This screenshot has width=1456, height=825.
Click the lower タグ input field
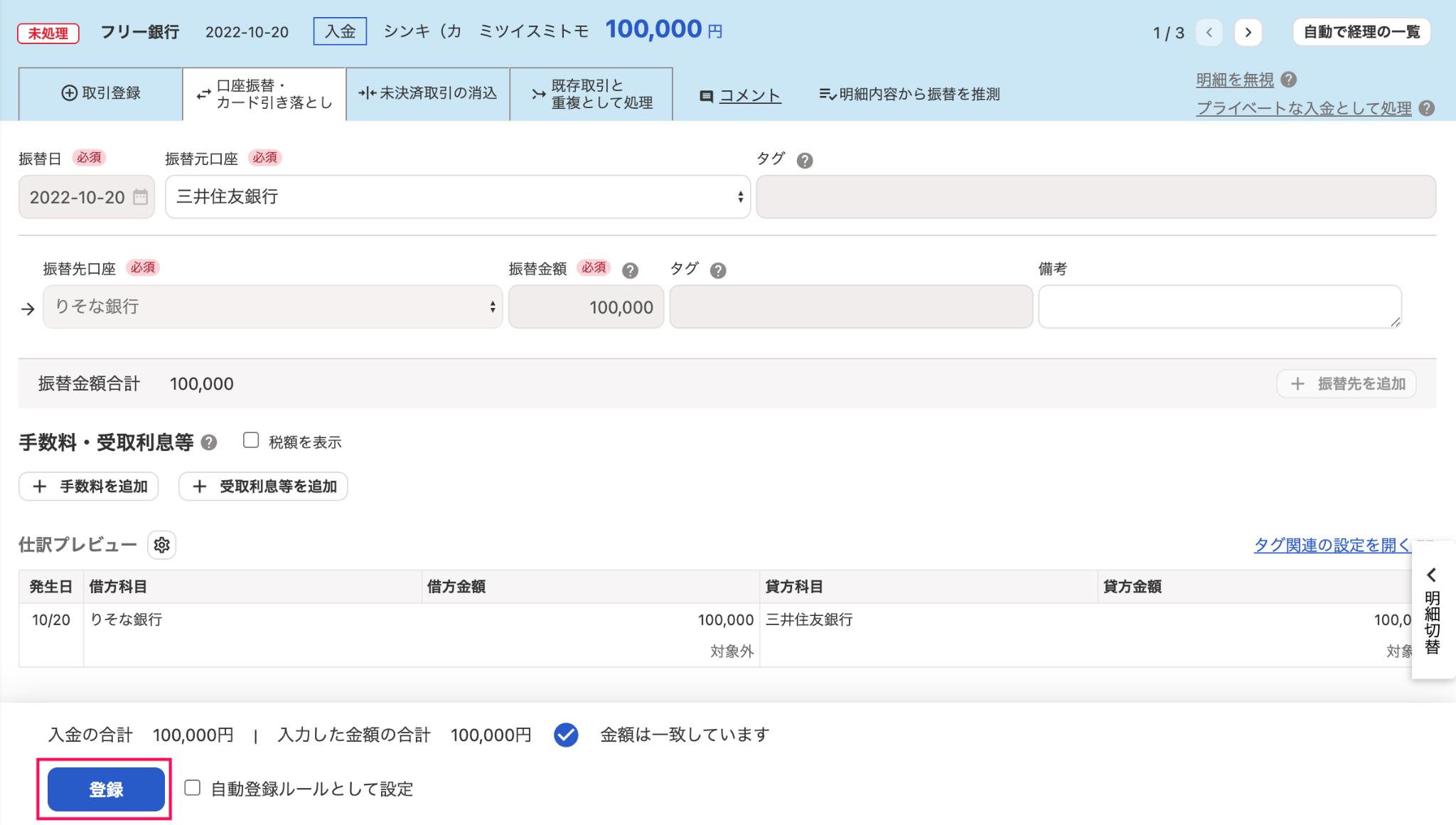[x=851, y=307]
